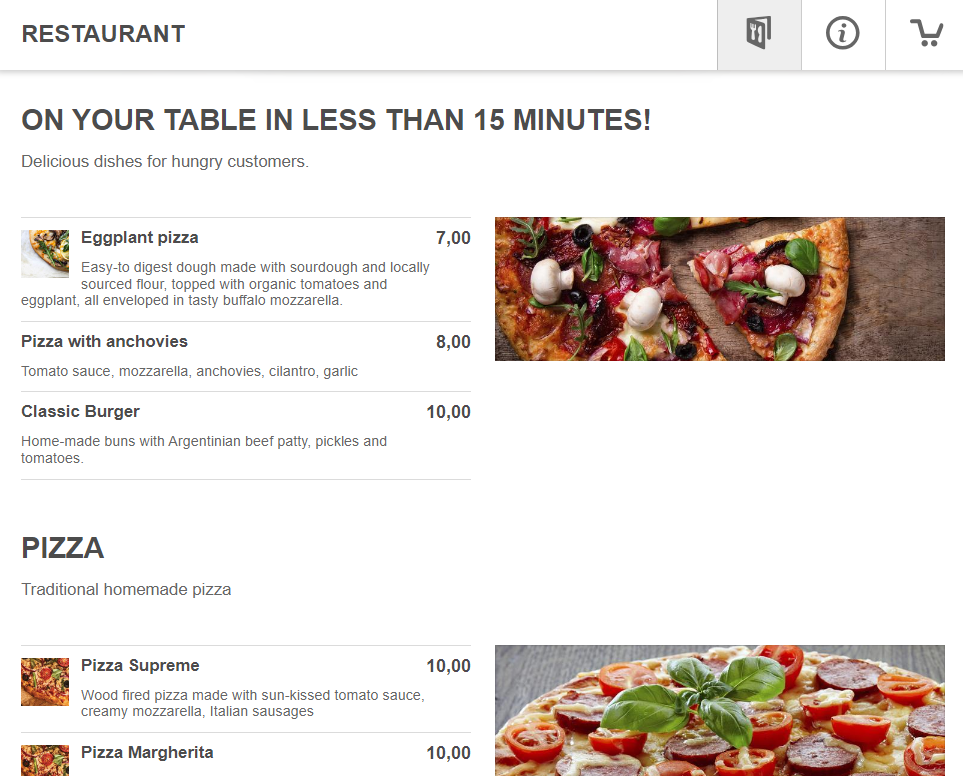Click the large pizza banner photo on the right

719,288
